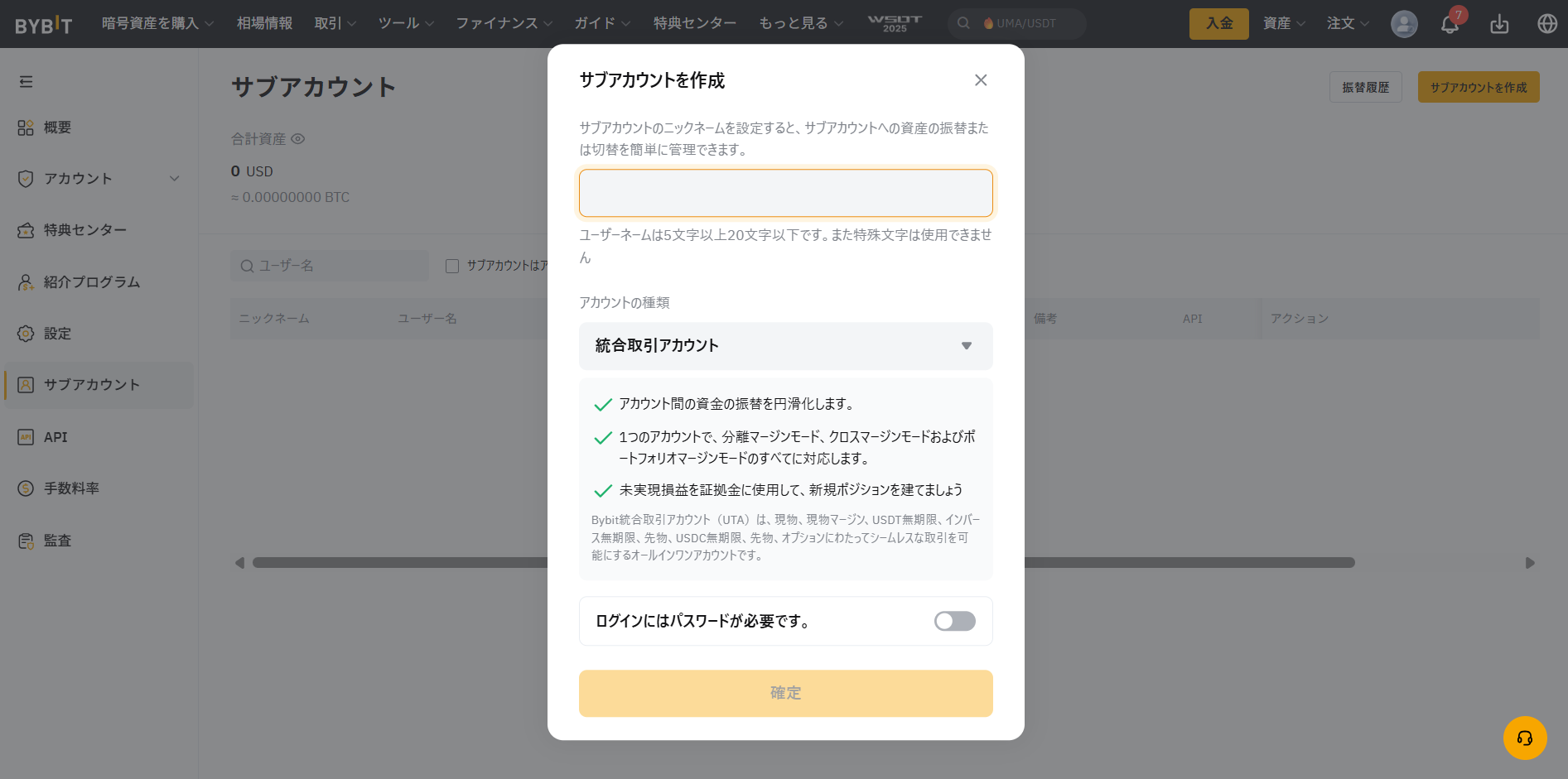Viewport: 1568px width, 779px height.
Task: Open the アカウントの種類 dropdown
Action: pos(785,346)
